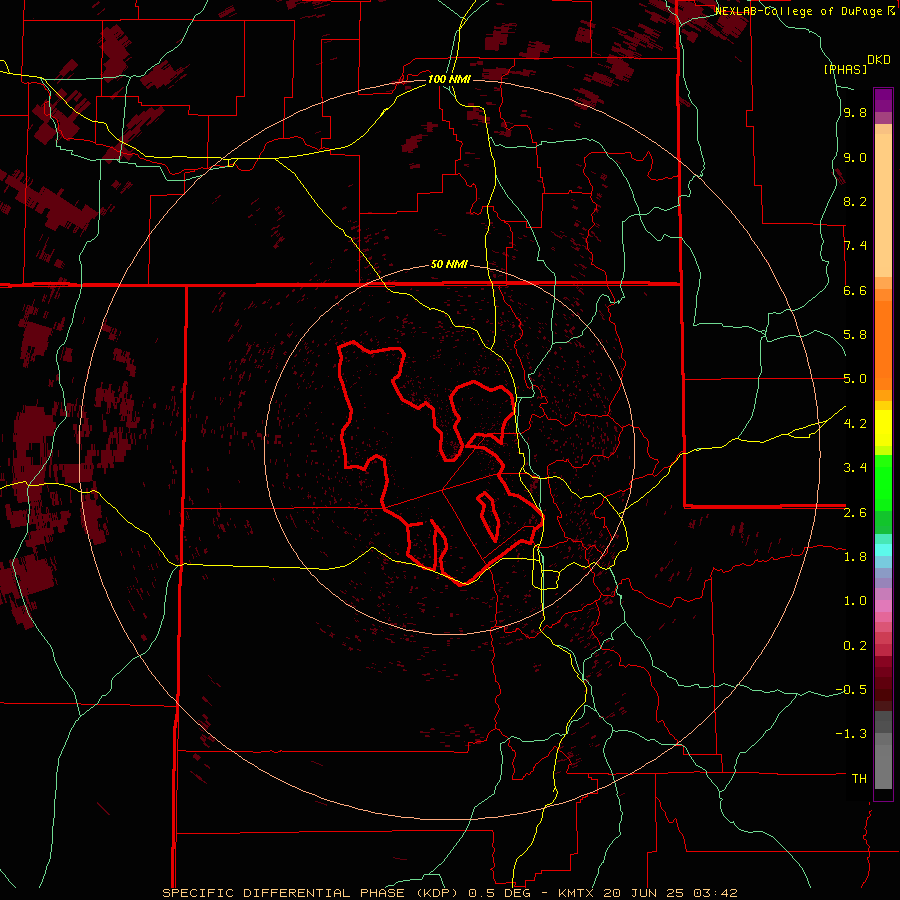Viewport: 900px width, 900px height.
Task: Pick the bright green color bar segment
Action: (x=883, y=483)
